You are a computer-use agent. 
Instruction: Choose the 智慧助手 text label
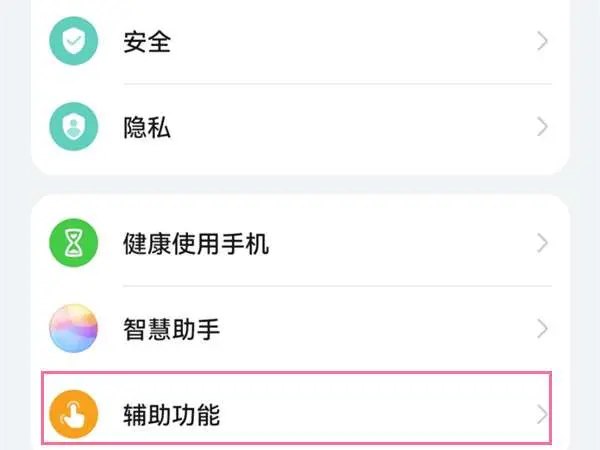171,328
